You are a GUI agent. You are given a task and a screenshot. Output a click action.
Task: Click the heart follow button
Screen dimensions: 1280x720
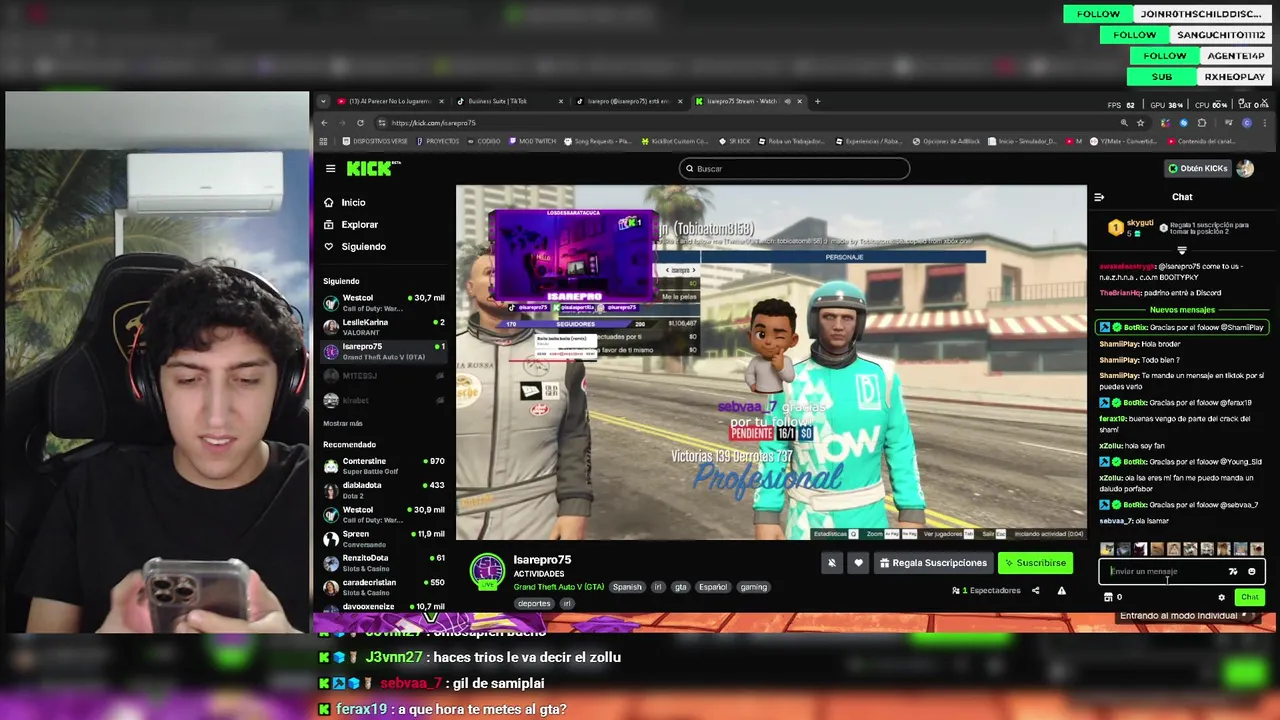[858, 563]
